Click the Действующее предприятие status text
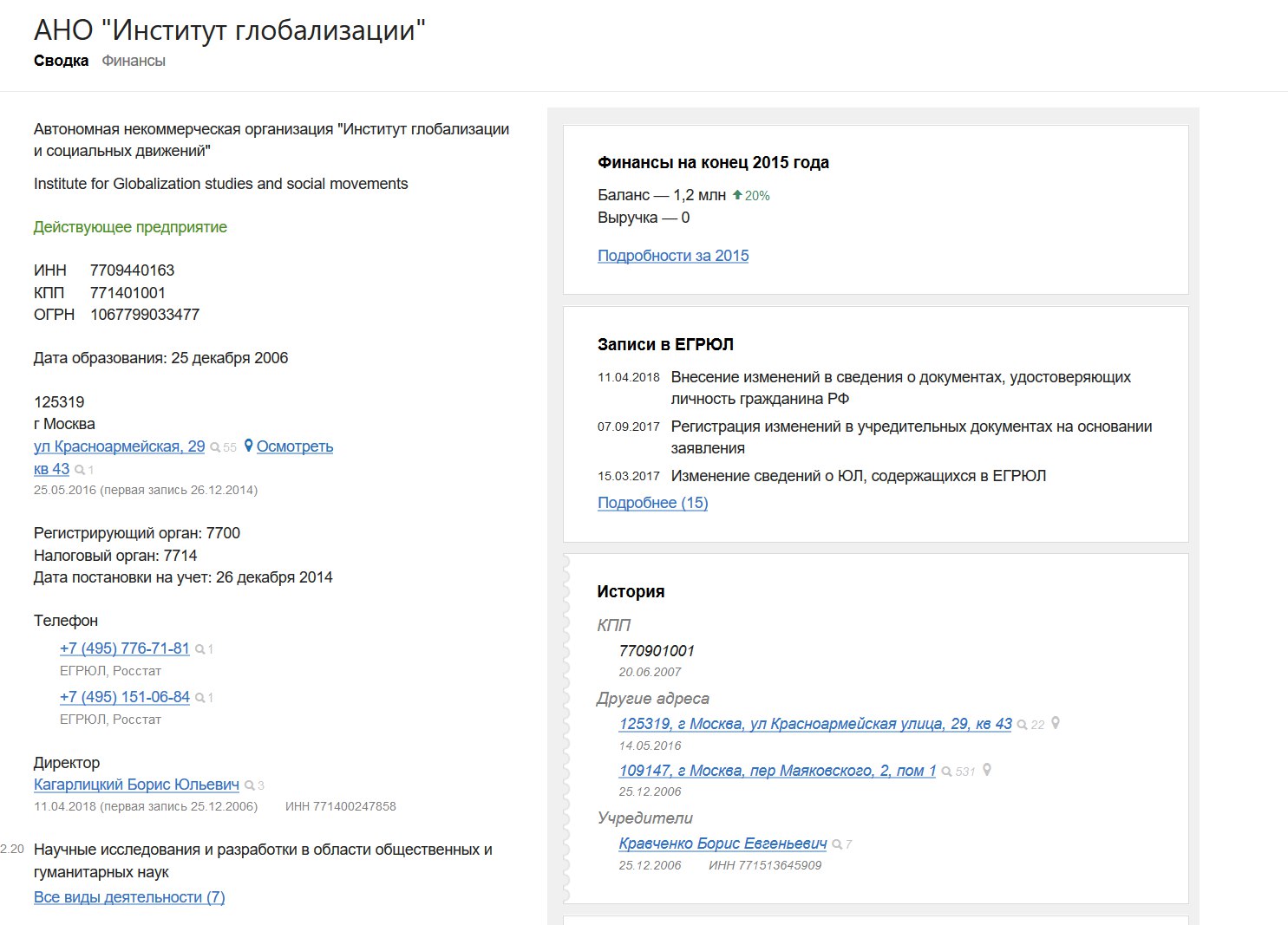The height and width of the screenshot is (925, 1288). tap(130, 227)
